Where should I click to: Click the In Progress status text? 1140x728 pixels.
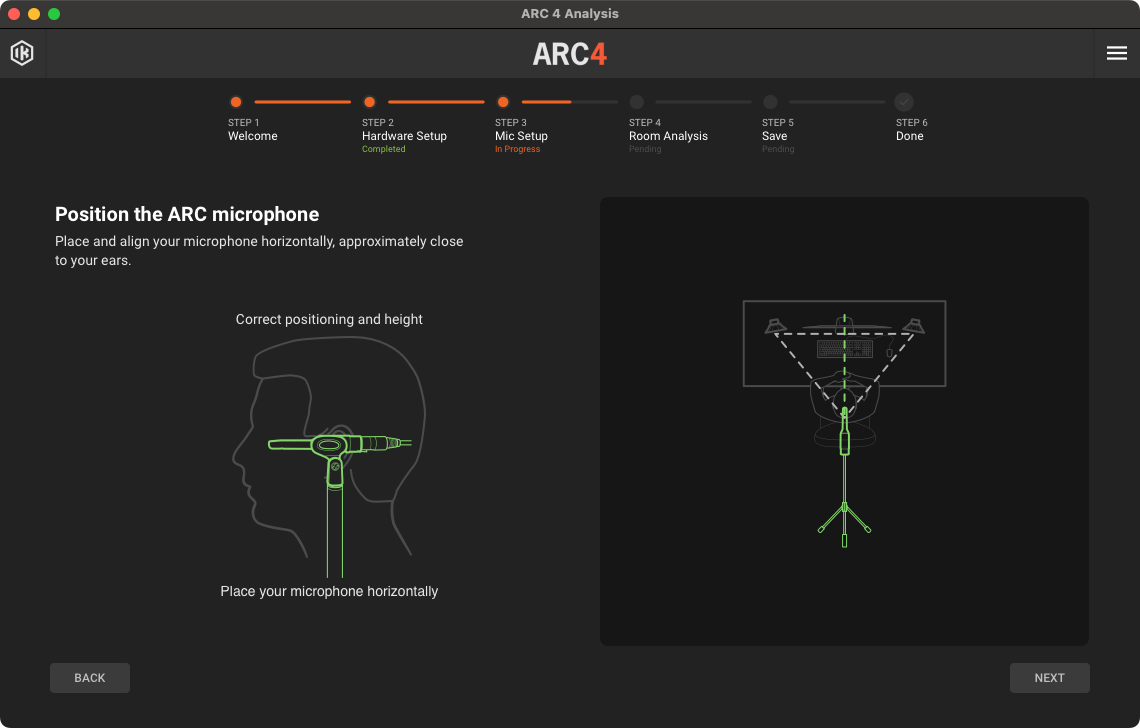pos(518,149)
